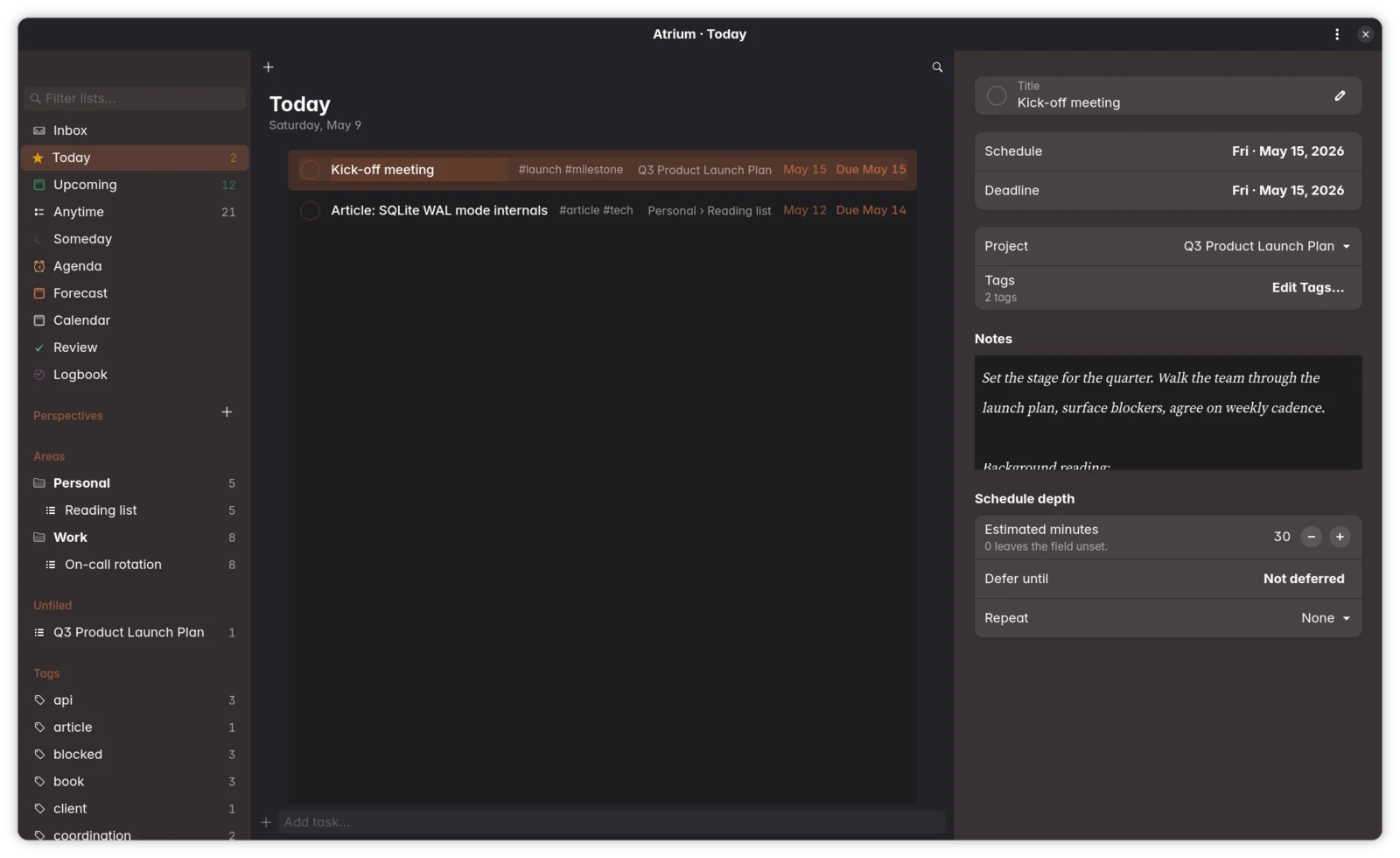The height and width of the screenshot is (858, 1400).
Task: Click the Agenda alarm clock icon
Action: point(38,266)
